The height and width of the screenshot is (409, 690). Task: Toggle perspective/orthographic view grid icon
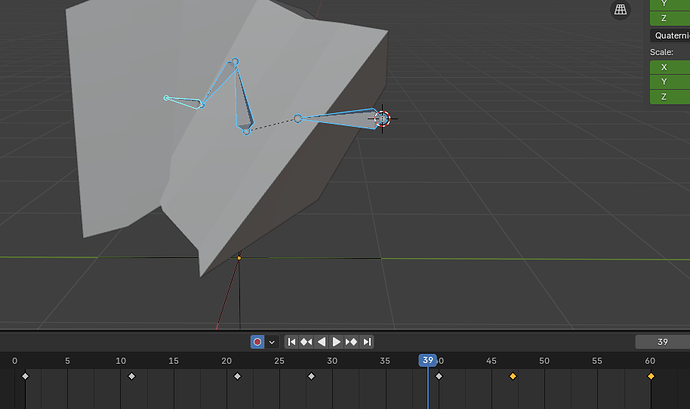point(620,9)
